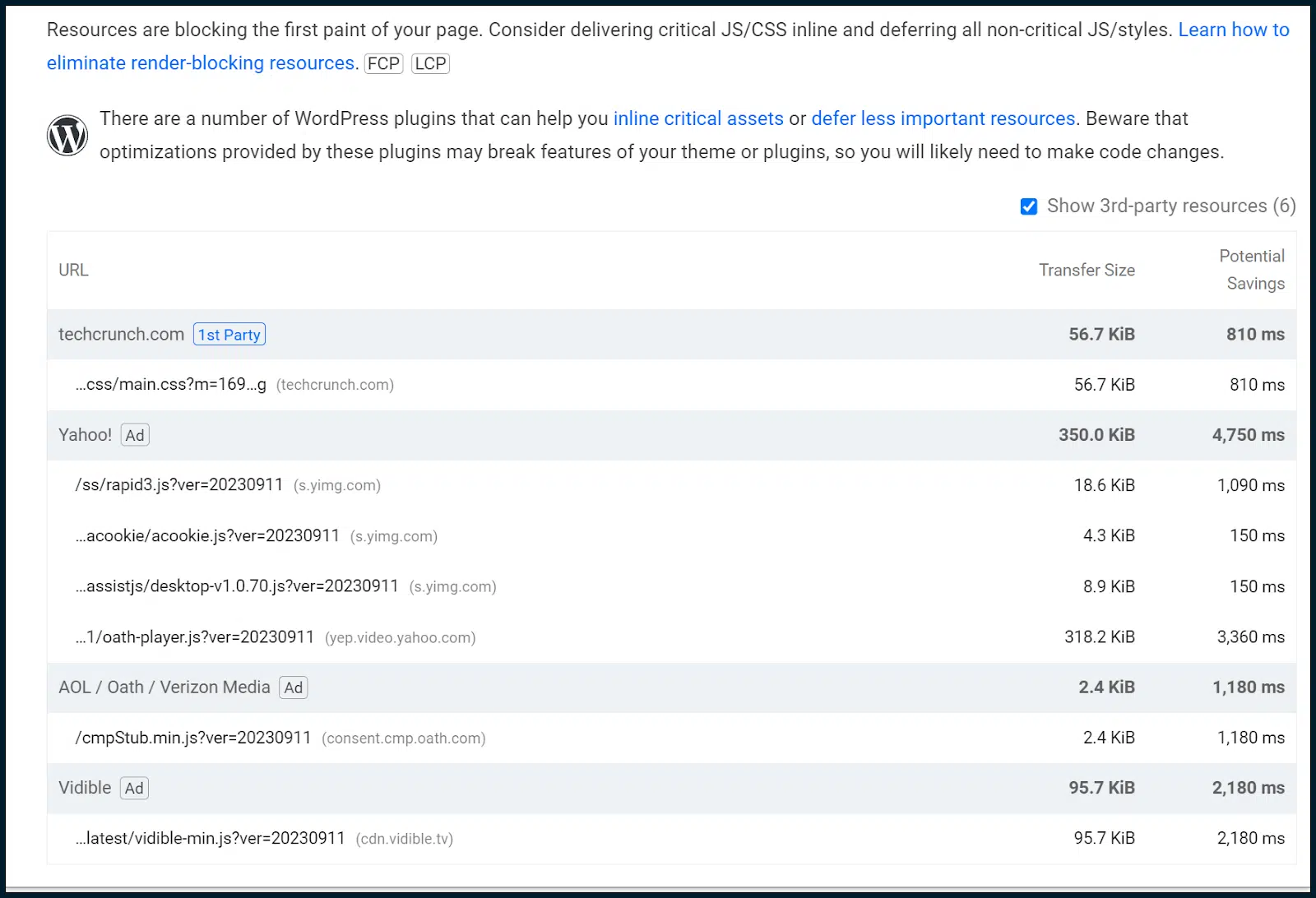
Task: Click the Ad badge next to Verizon Media
Action: pyautogui.click(x=294, y=687)
